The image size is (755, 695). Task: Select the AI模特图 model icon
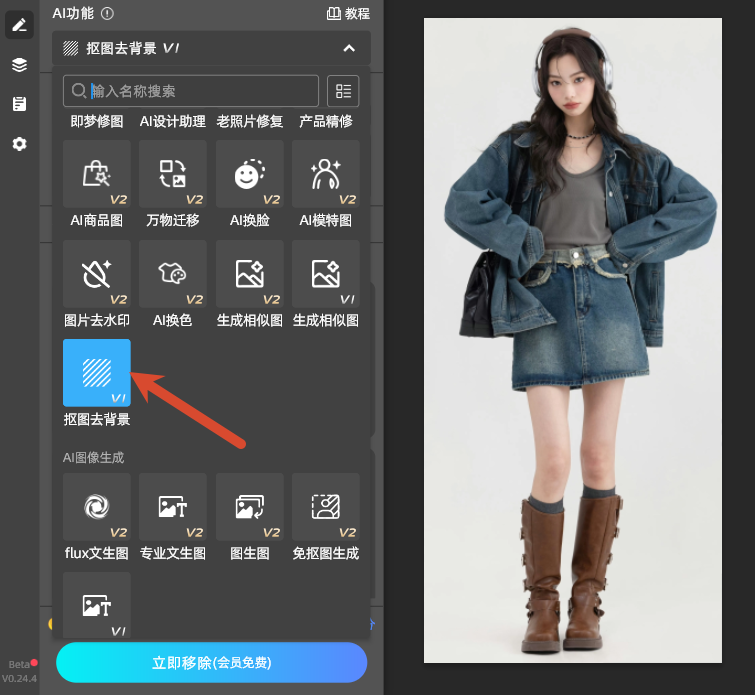pos(326,174)
